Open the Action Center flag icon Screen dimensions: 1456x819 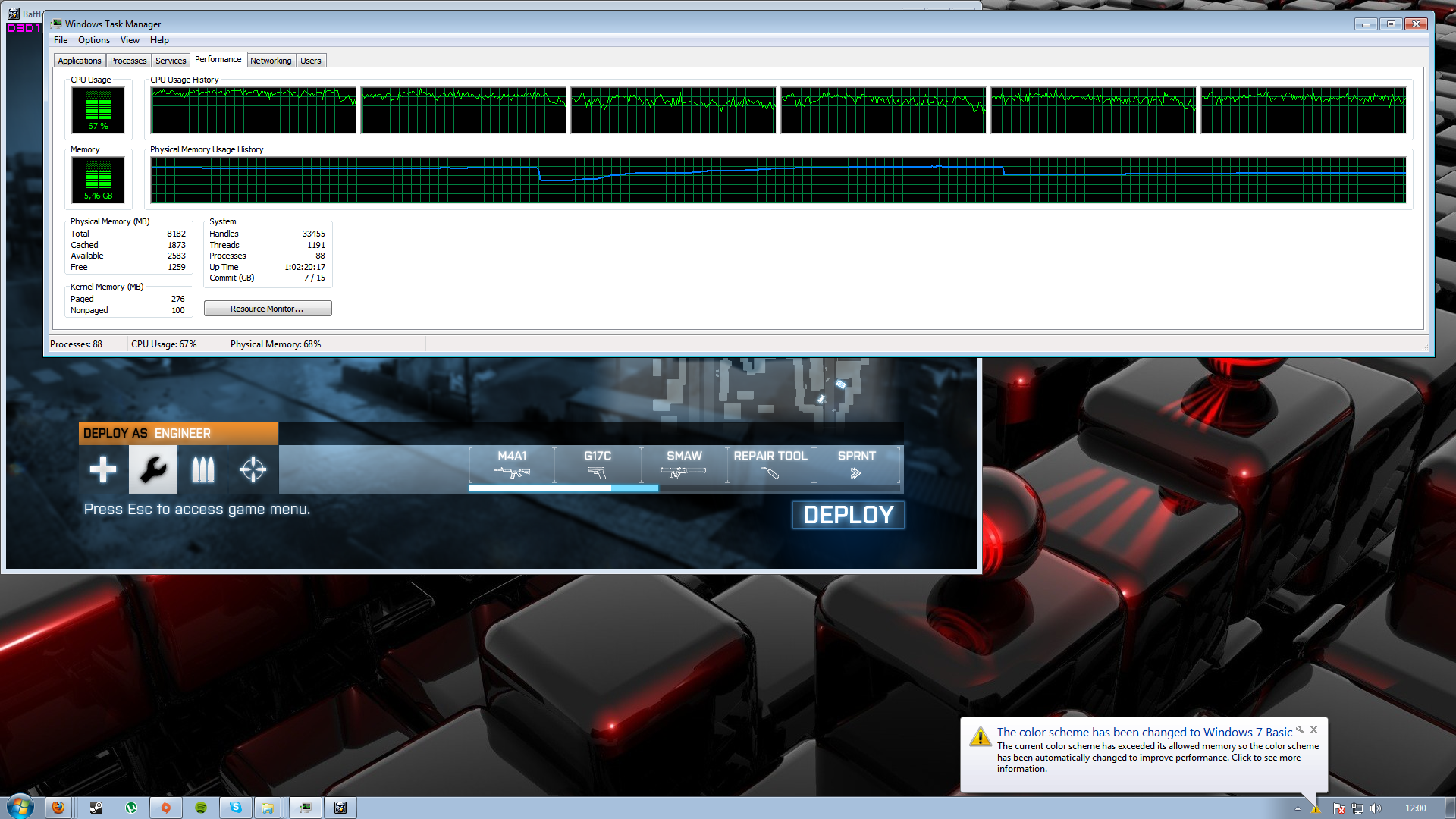click(x=1339, y=808)
